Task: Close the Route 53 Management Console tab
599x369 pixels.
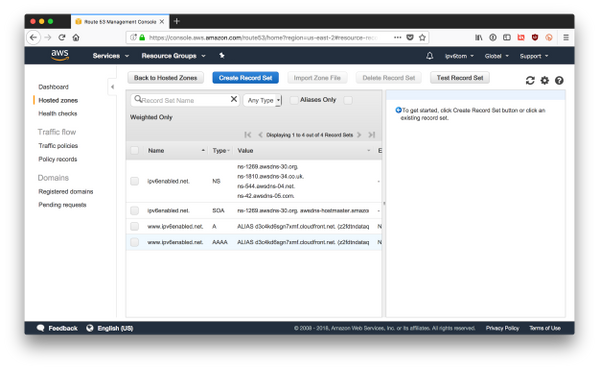Action: 162,22
